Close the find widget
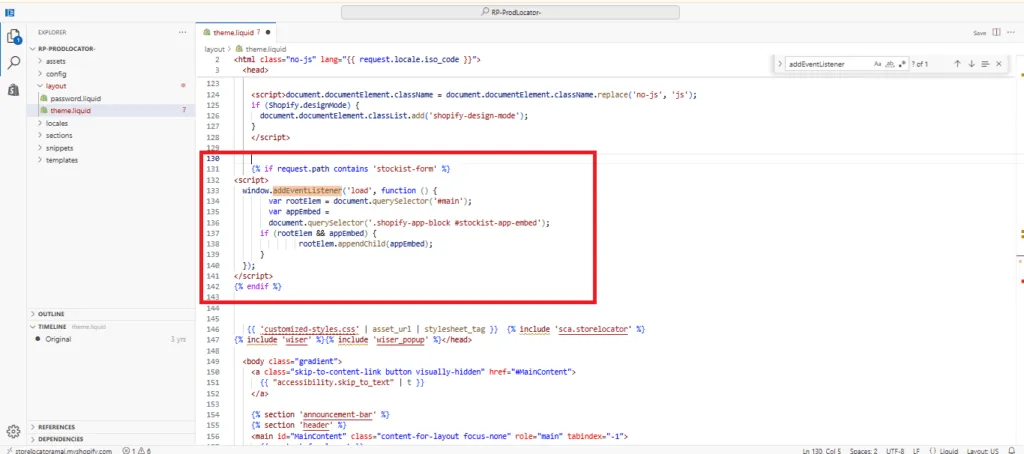This screenshot has height=454, width=1024. coord(999,64)
